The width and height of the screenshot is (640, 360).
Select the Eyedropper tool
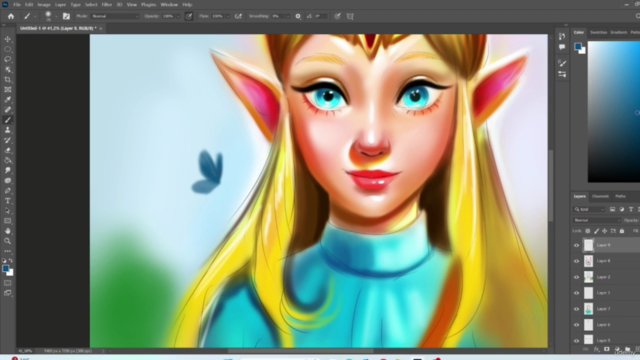[x=8, y=100]
